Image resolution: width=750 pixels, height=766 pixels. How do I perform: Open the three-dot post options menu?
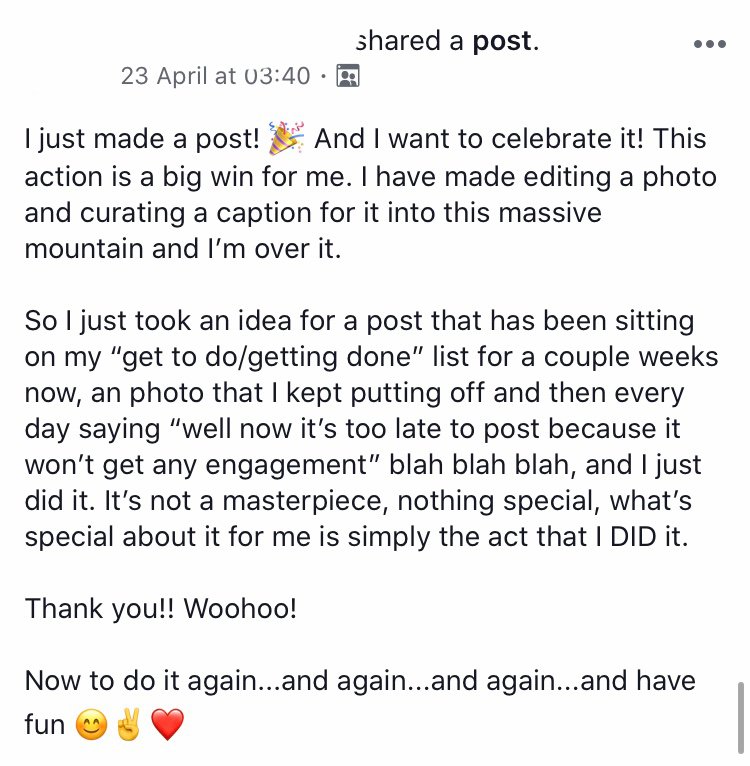(x=709, y=44)
